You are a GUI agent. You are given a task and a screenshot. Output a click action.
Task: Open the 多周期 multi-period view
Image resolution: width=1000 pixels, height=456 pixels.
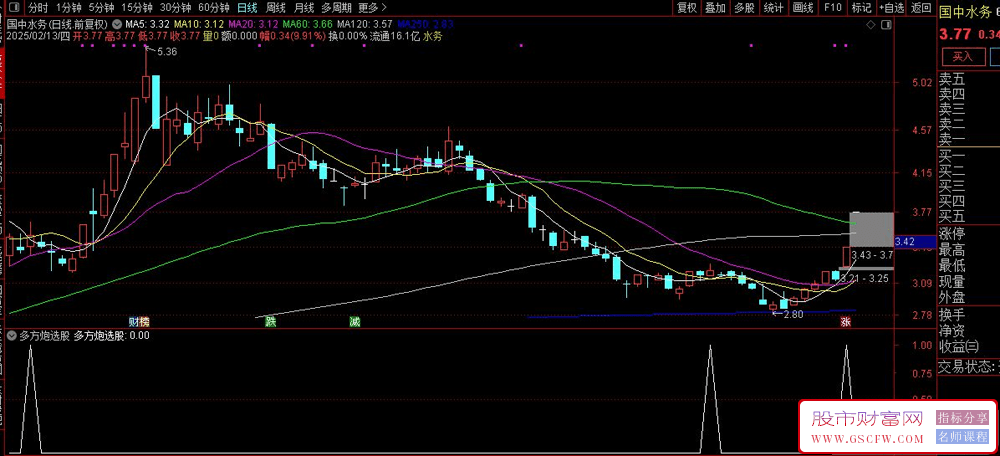[336, 8]
